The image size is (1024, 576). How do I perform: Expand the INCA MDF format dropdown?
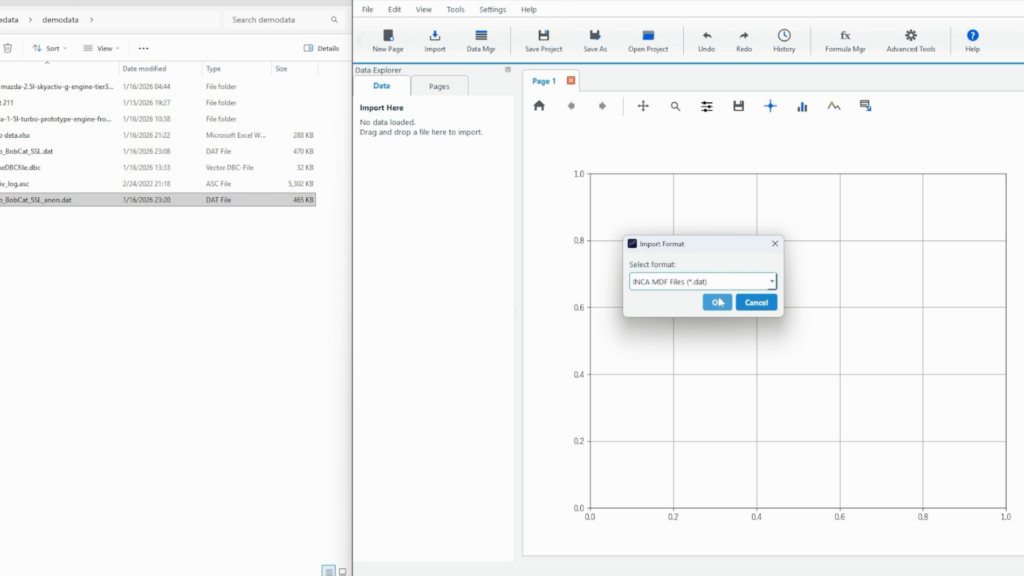[771, 282]
